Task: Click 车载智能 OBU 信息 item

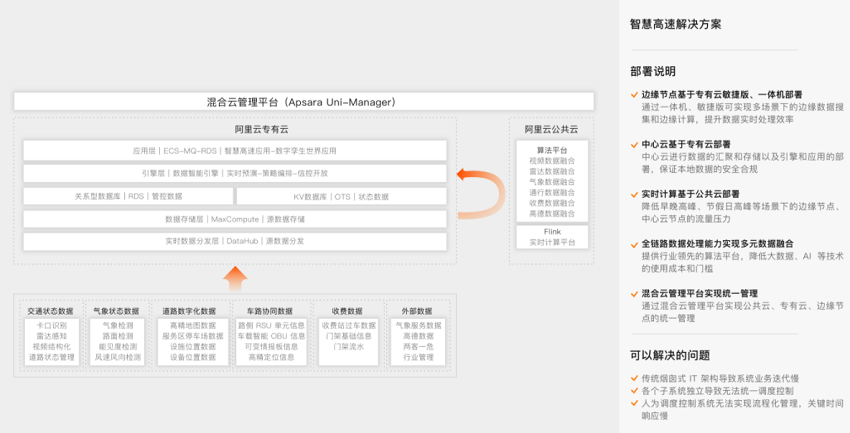Action: point(271,336)
